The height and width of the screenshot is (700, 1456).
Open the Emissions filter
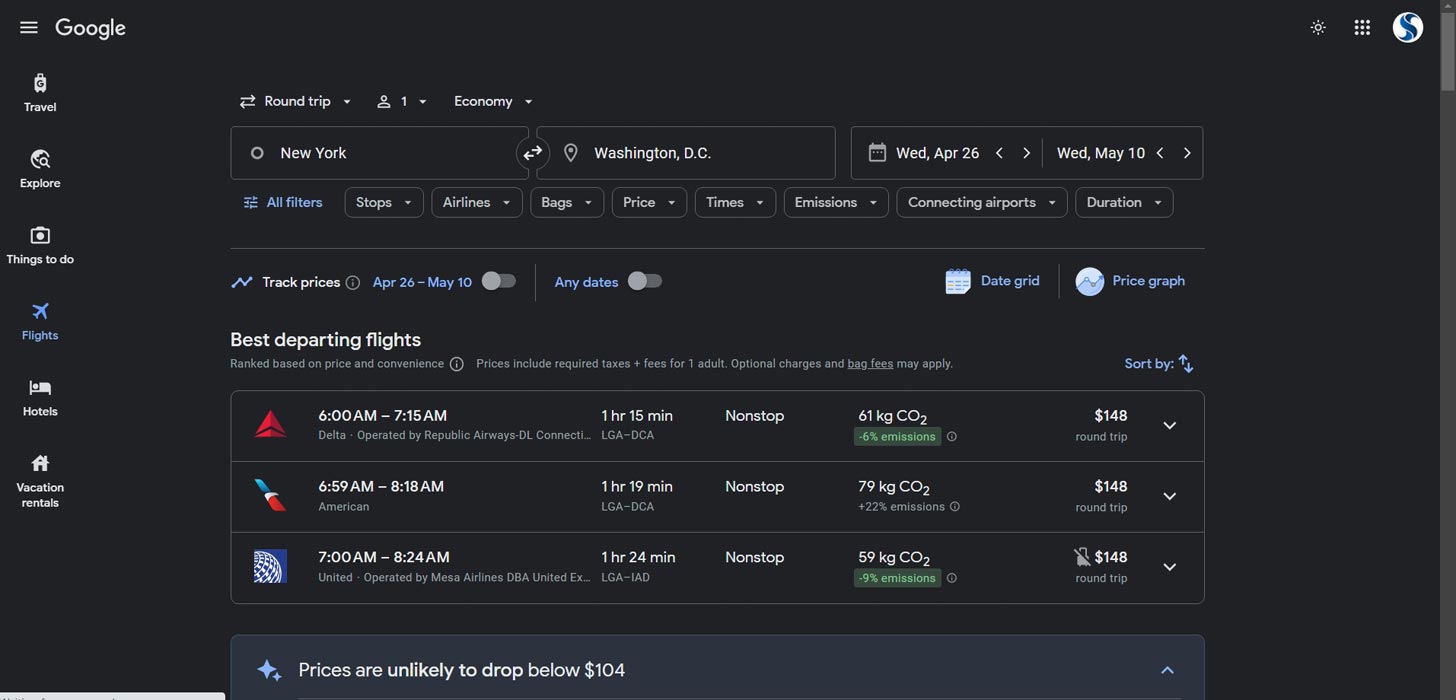click(x=836, y=202)
